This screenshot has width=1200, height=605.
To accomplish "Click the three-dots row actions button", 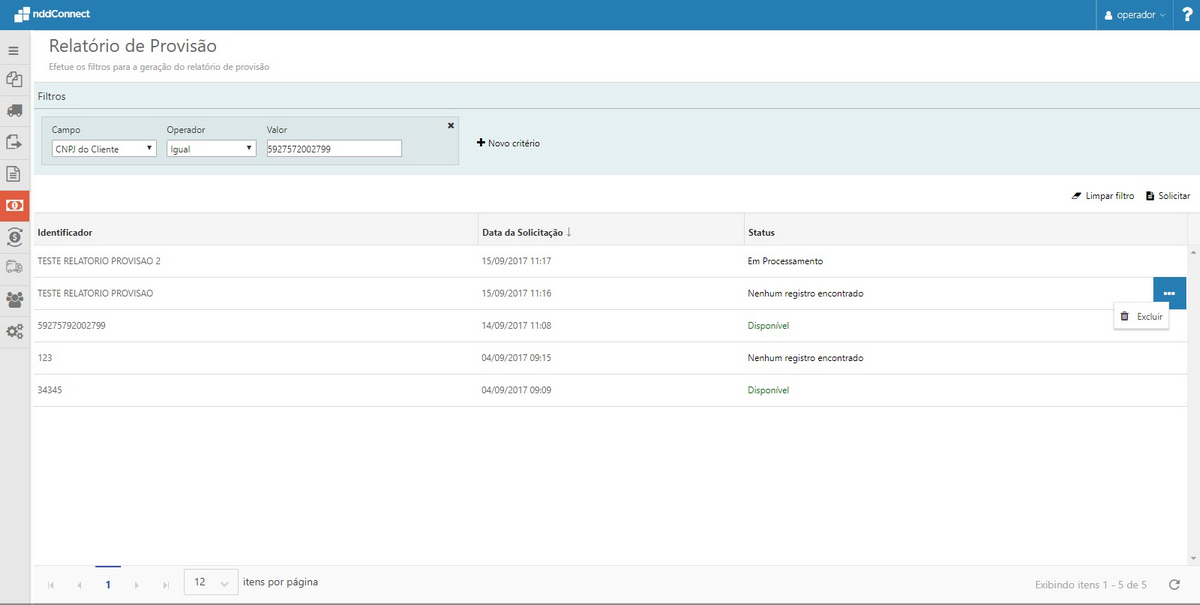I will (x=1169, y=293).
